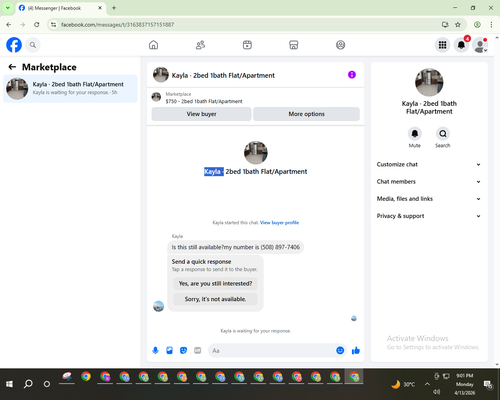
Task: Open the purple conversation information icon
Action: click(x=352, y=75)
